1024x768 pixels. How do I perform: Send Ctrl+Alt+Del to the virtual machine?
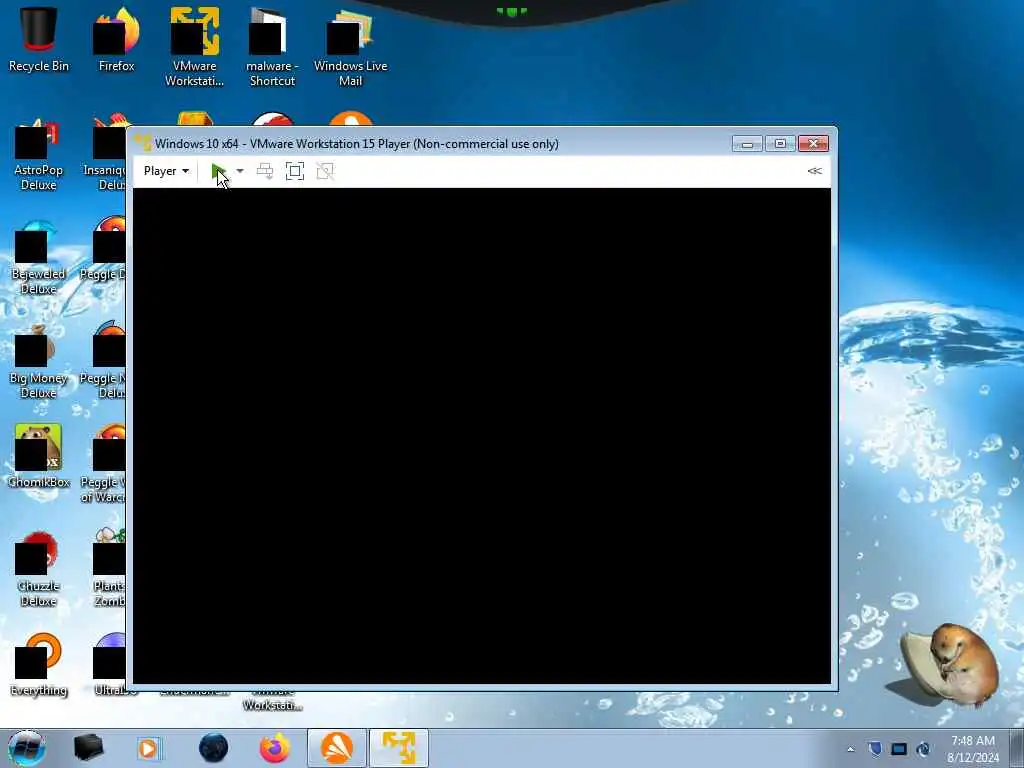tap(264, 171)
